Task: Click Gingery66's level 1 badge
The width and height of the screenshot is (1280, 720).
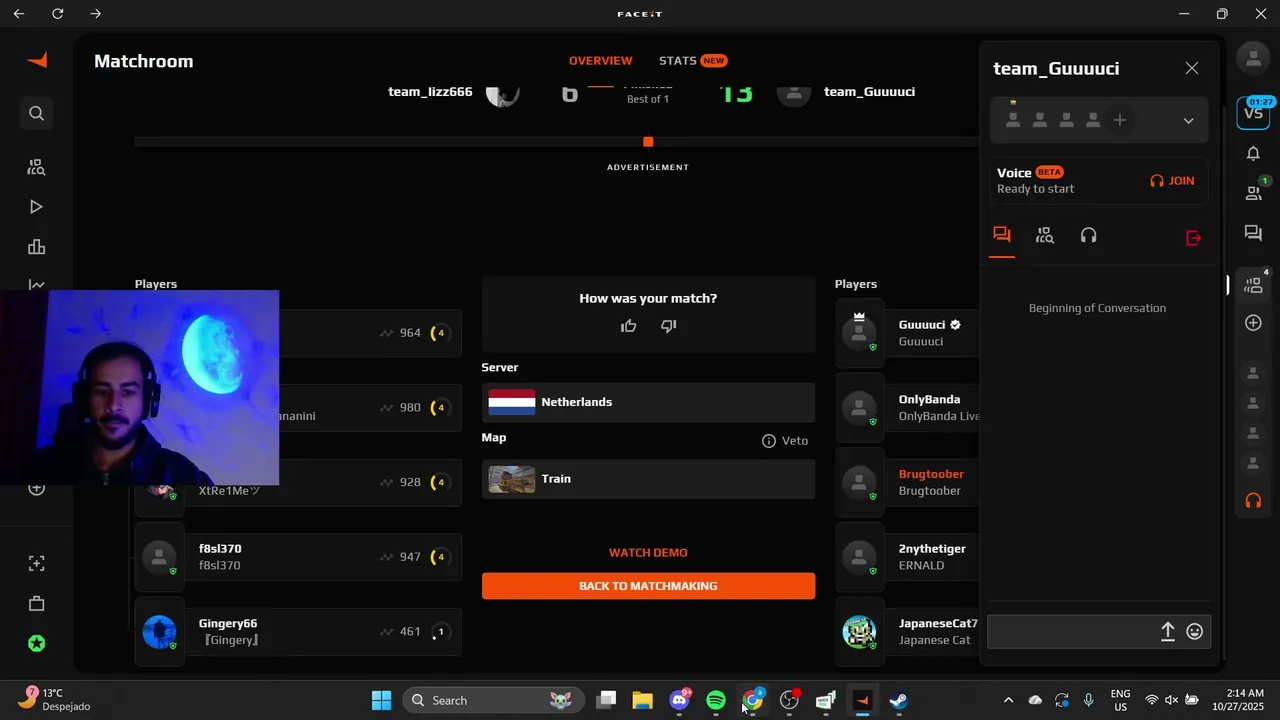Action: tap(440, 632)
